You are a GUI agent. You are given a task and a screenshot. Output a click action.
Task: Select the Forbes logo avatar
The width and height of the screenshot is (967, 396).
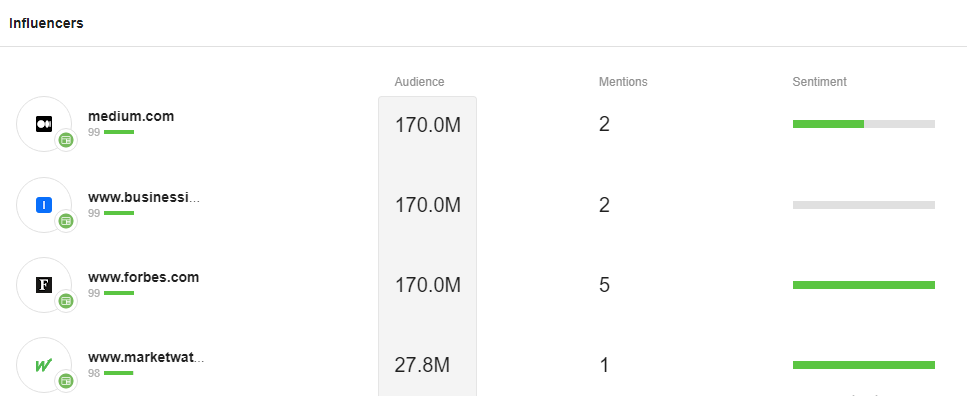point(44,285)
